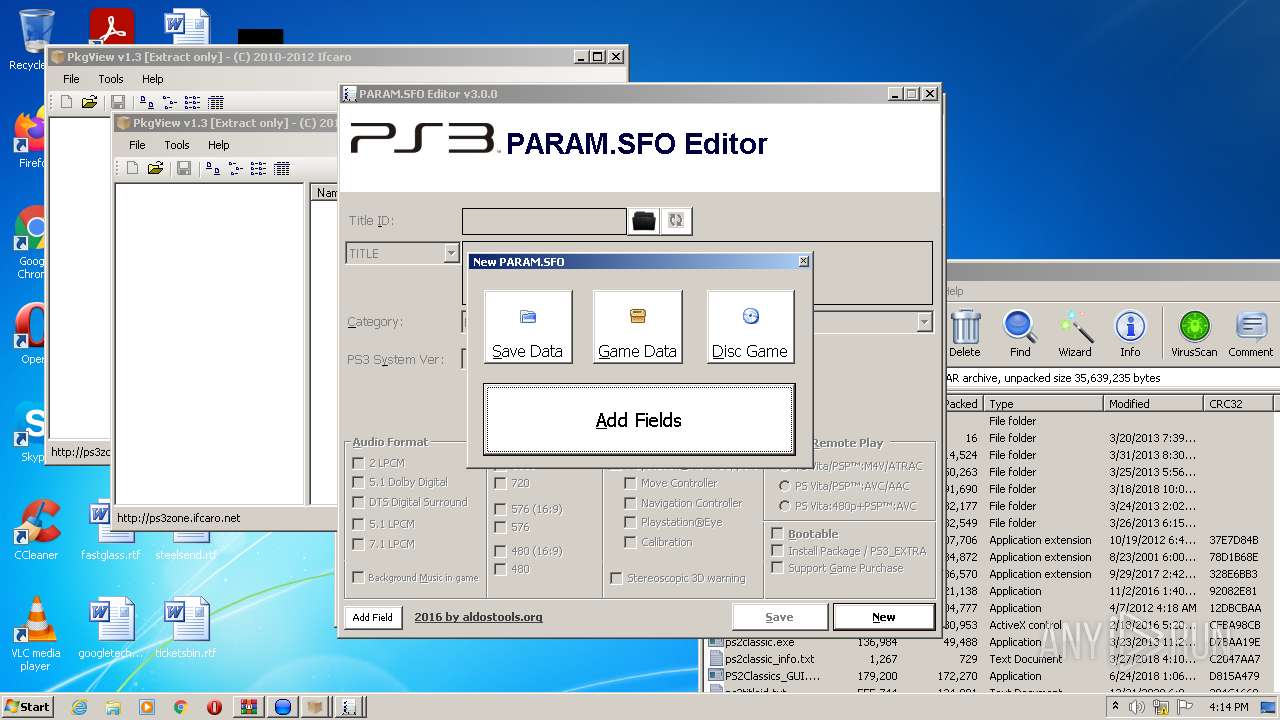Enable Background Music in game
The image size is (1280, 720).
coord(358,577)
